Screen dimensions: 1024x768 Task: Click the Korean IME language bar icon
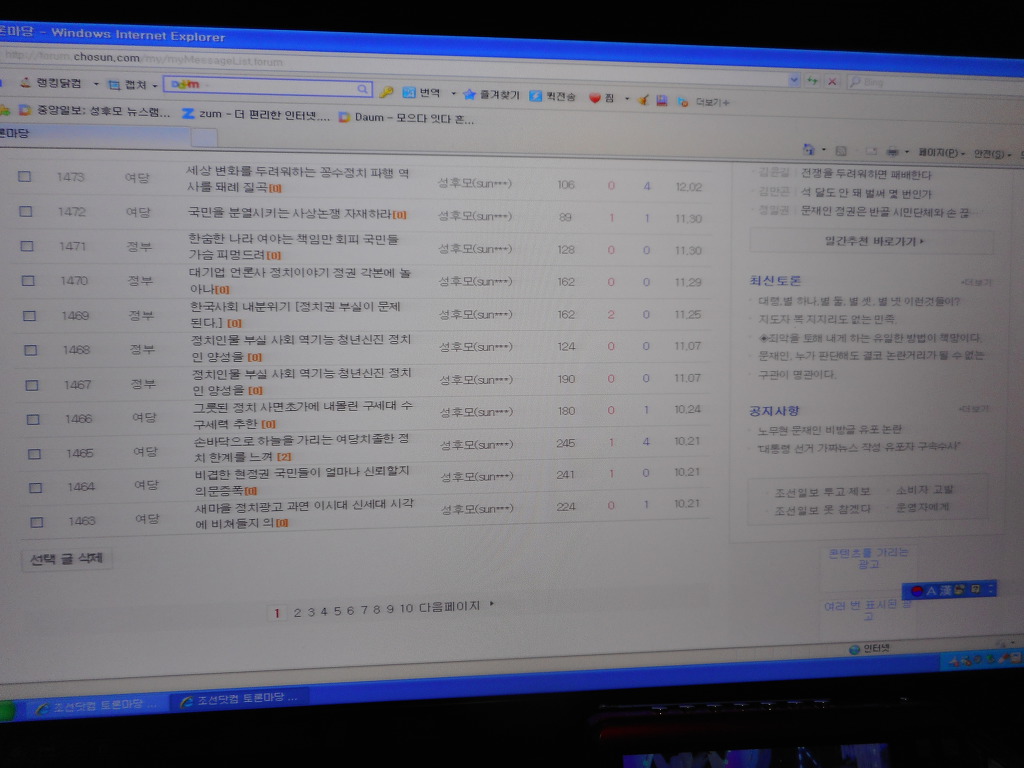tap(917, 590)
